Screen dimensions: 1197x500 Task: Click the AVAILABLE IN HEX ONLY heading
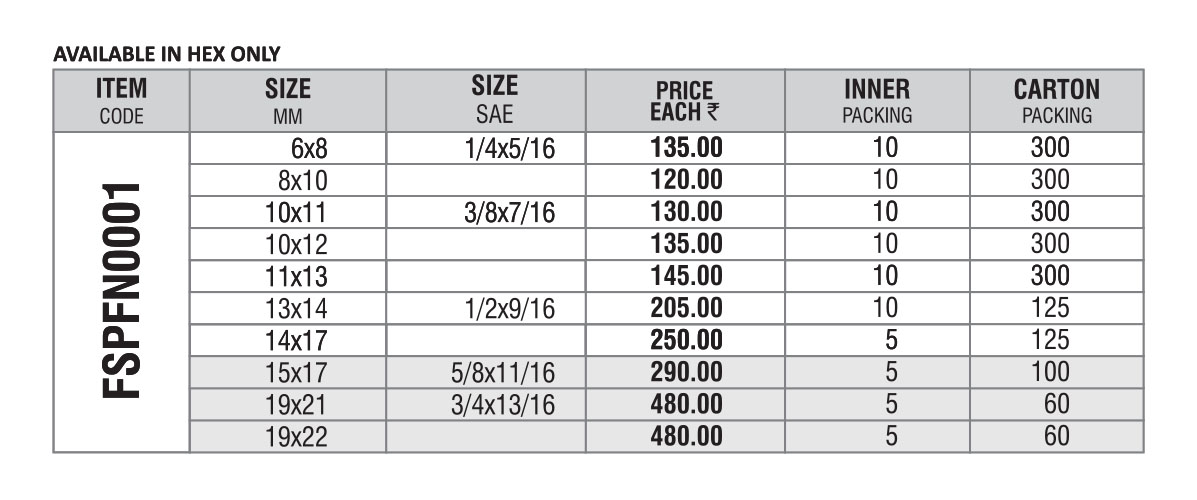tap(166, 53)
